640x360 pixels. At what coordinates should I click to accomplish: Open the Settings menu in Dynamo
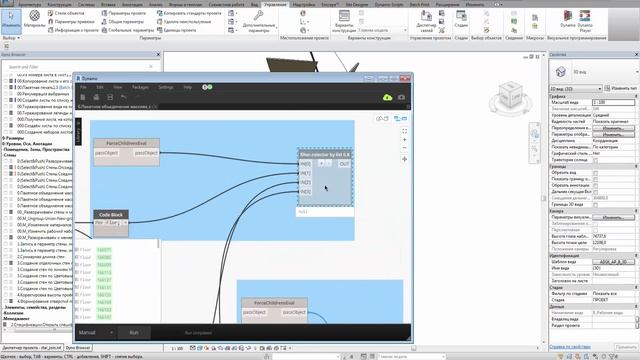tap(166, 87)
